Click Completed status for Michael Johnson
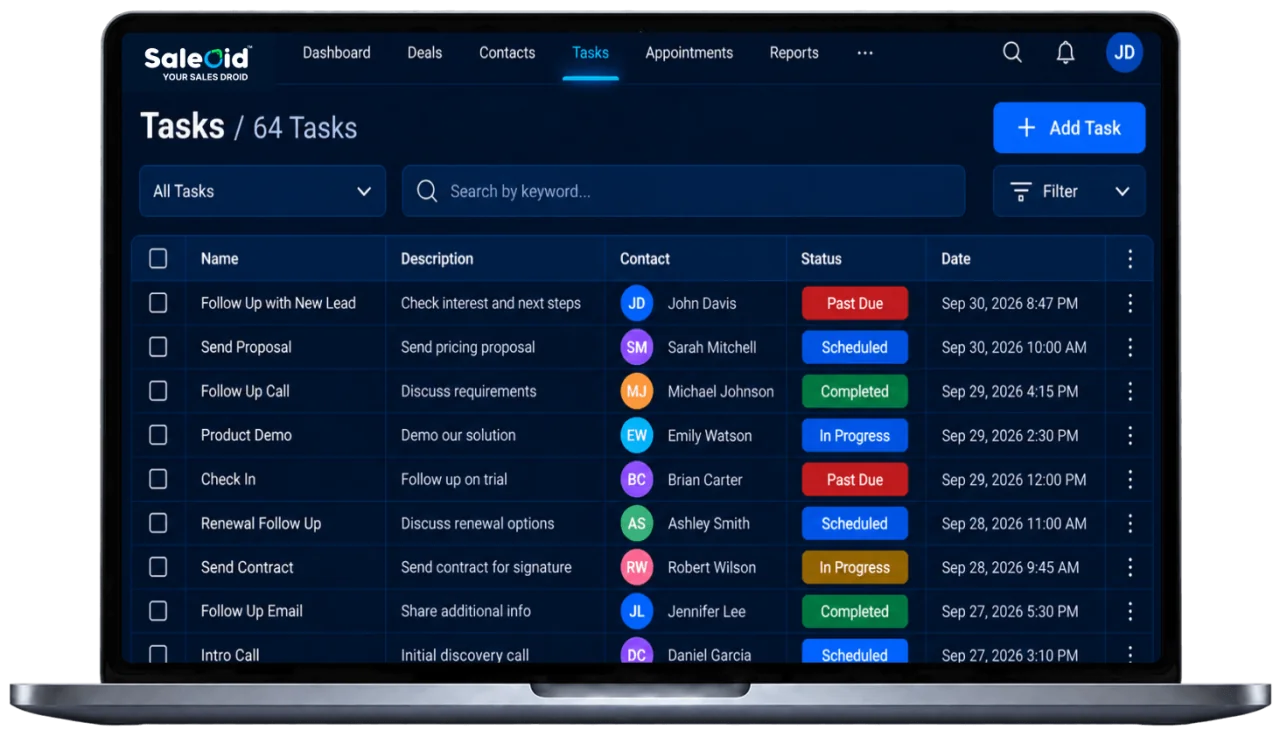Screen dimensions: 1280x730 coord(855,391)
